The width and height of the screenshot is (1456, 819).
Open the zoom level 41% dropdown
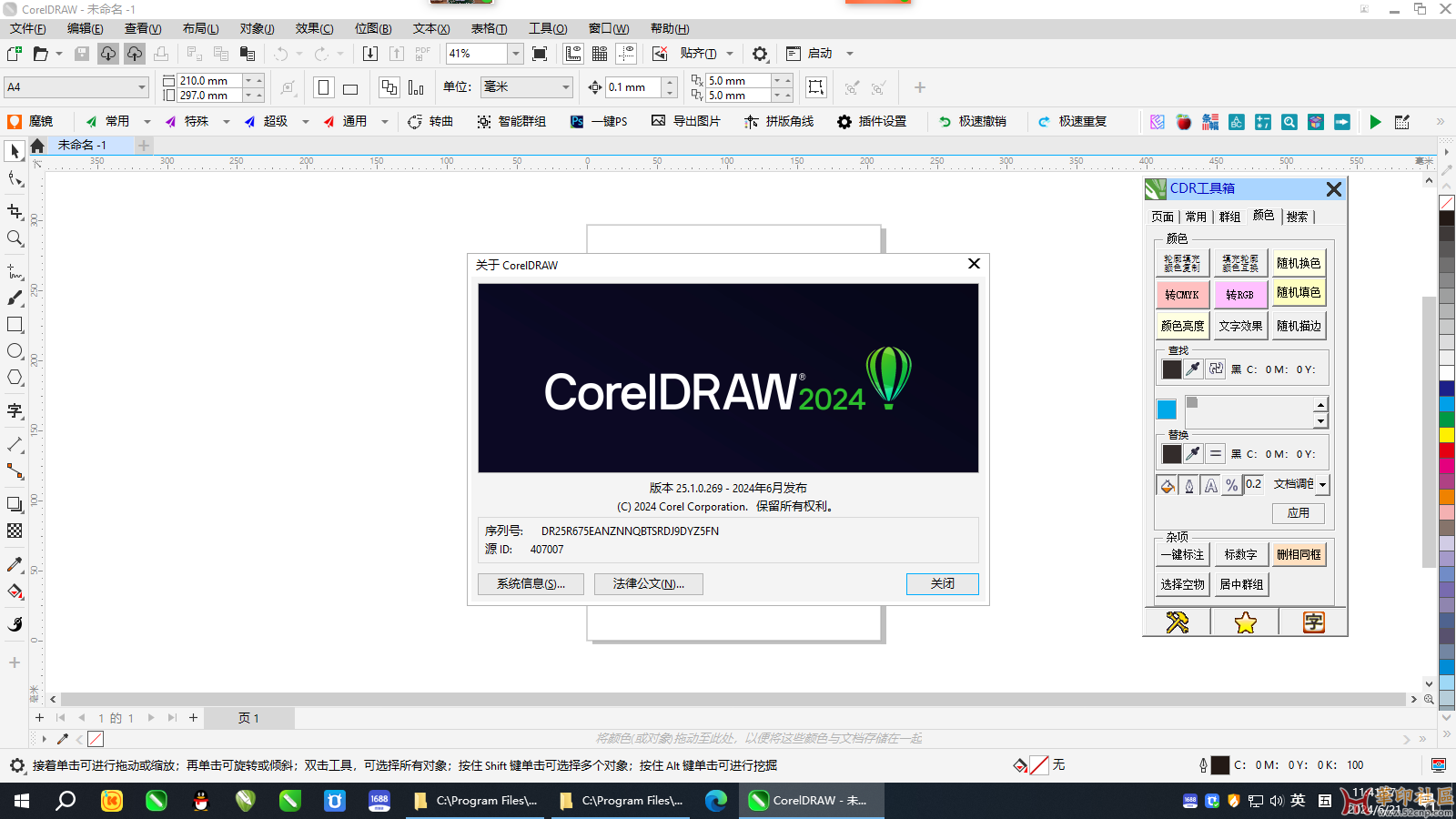click(515, 54)
